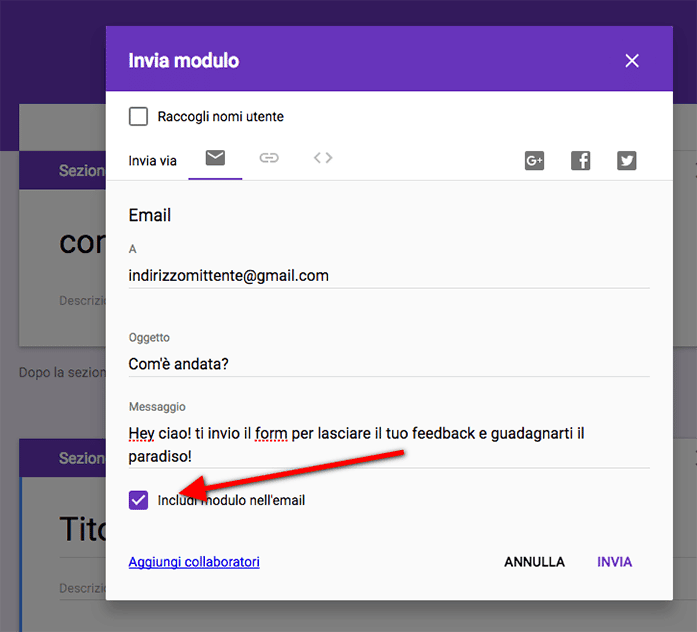The image size is (697, 632).
Task: Open the embed HTML code tab
Action: 323,158
